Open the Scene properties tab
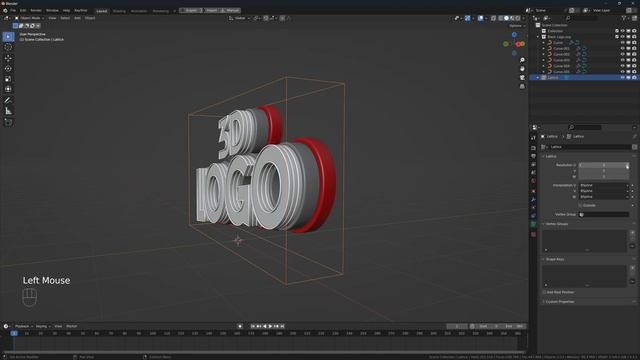This screenshot has width=640, height=360. coord(533,173)
